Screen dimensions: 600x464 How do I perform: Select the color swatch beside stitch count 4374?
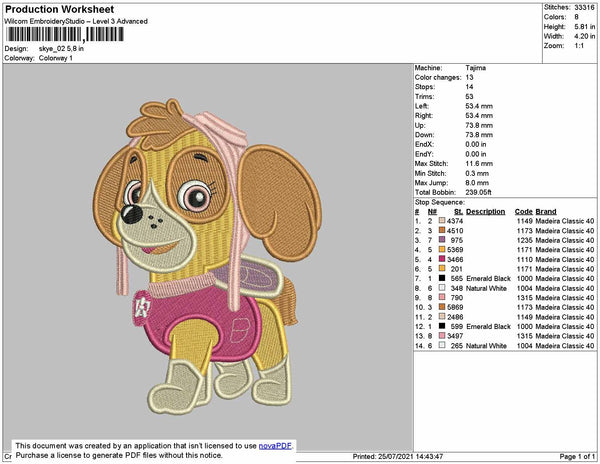point(442,221)
